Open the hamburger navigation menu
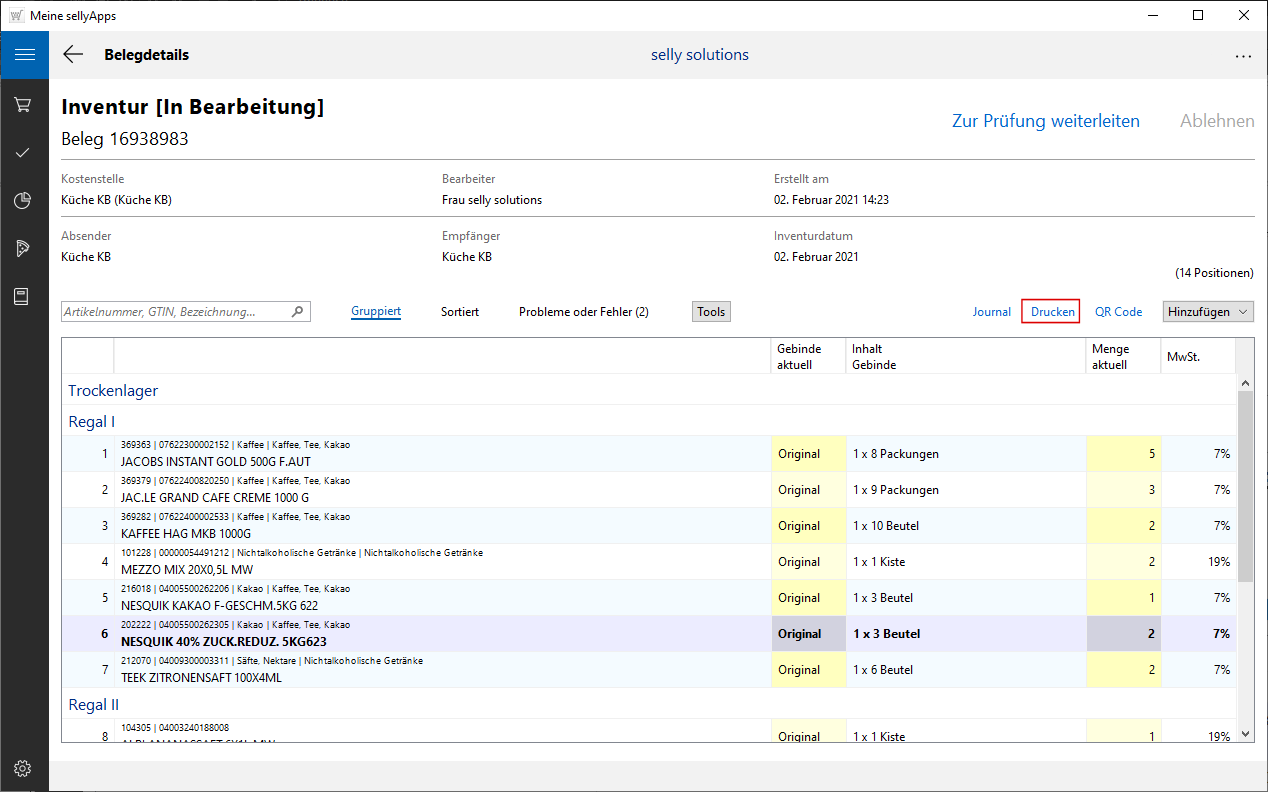1268x792 pixels. 24,55
